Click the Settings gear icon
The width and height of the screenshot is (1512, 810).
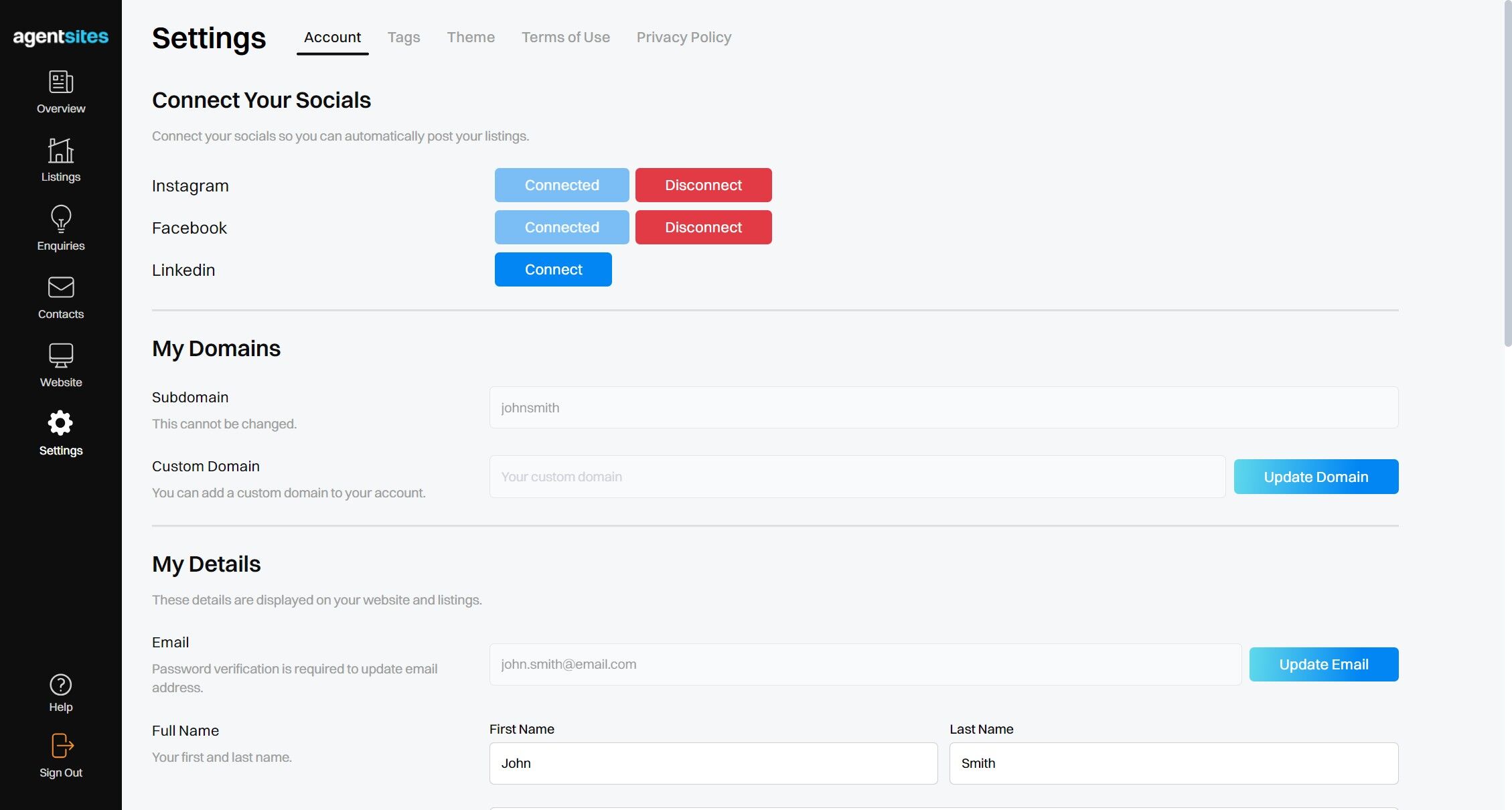click(61, 423)
